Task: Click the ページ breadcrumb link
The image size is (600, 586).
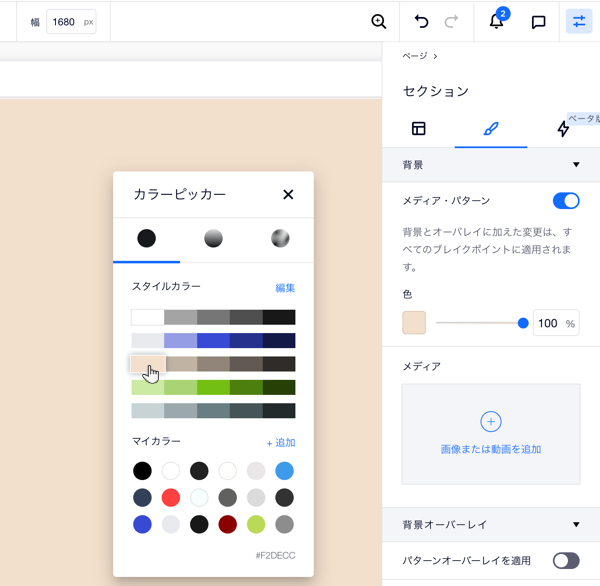Action: click(x=415, y=56)
